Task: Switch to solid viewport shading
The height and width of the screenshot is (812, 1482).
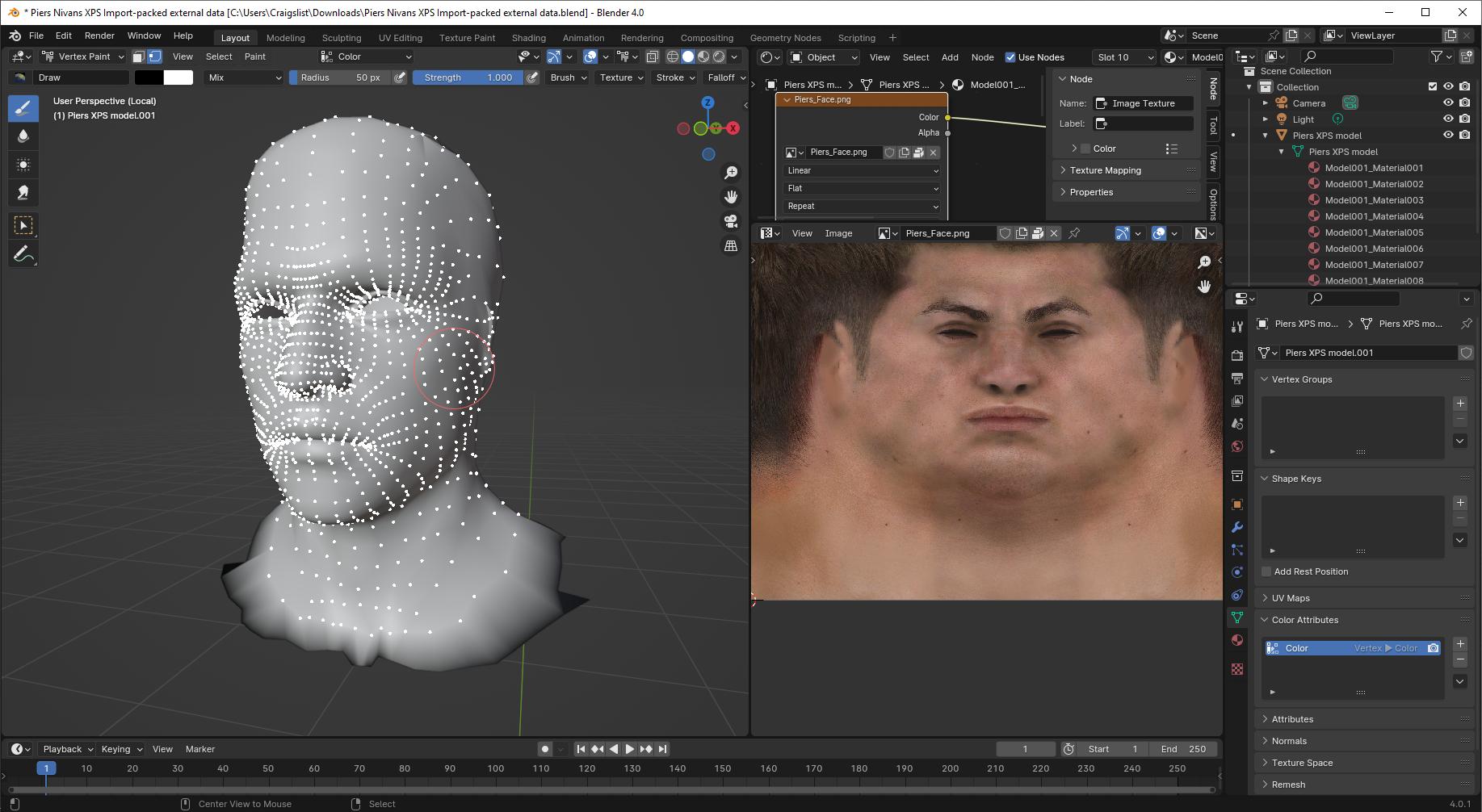Action: click(688, 57)
